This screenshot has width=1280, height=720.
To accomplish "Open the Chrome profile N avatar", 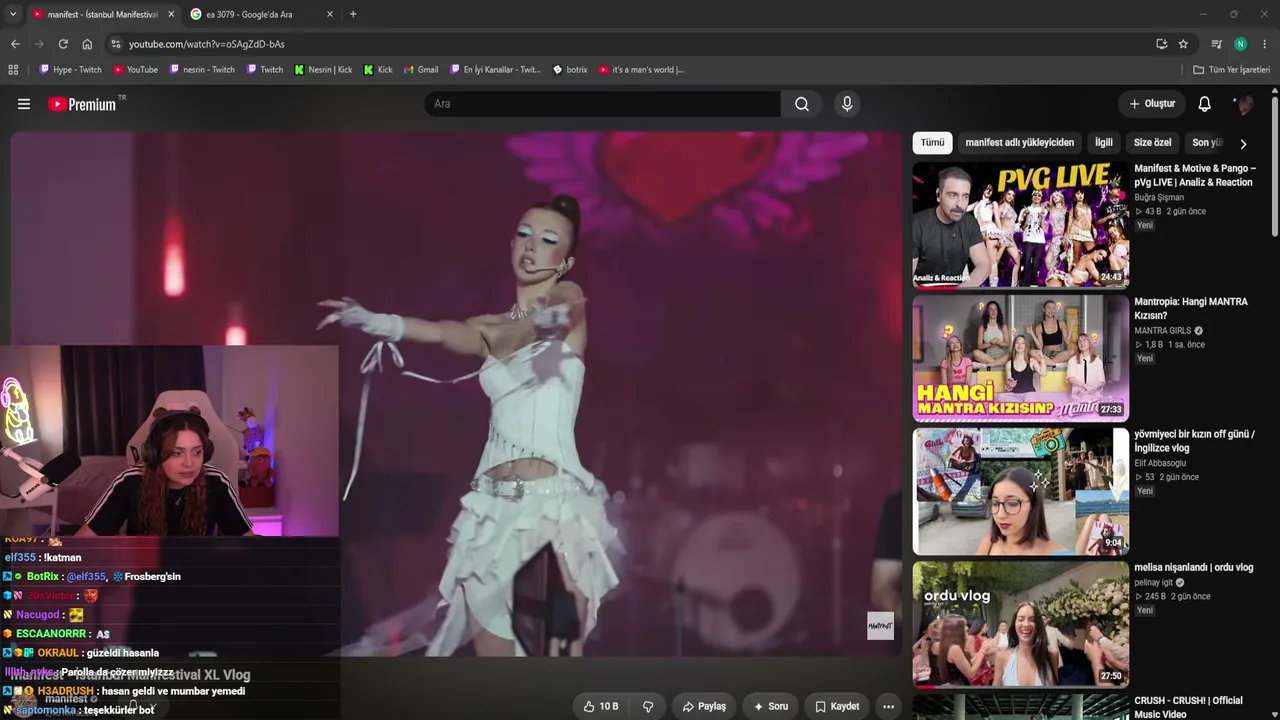I will pos(1241,44).
